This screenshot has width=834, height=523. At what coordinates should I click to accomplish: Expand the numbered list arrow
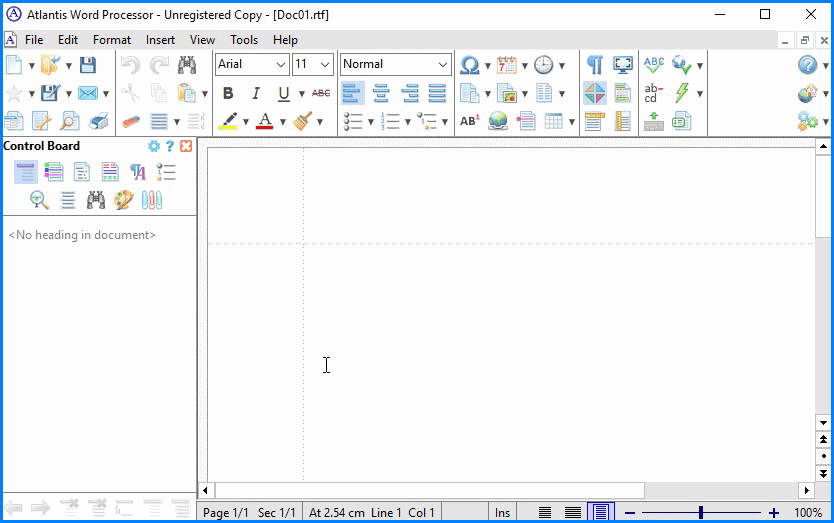(408, 122)
